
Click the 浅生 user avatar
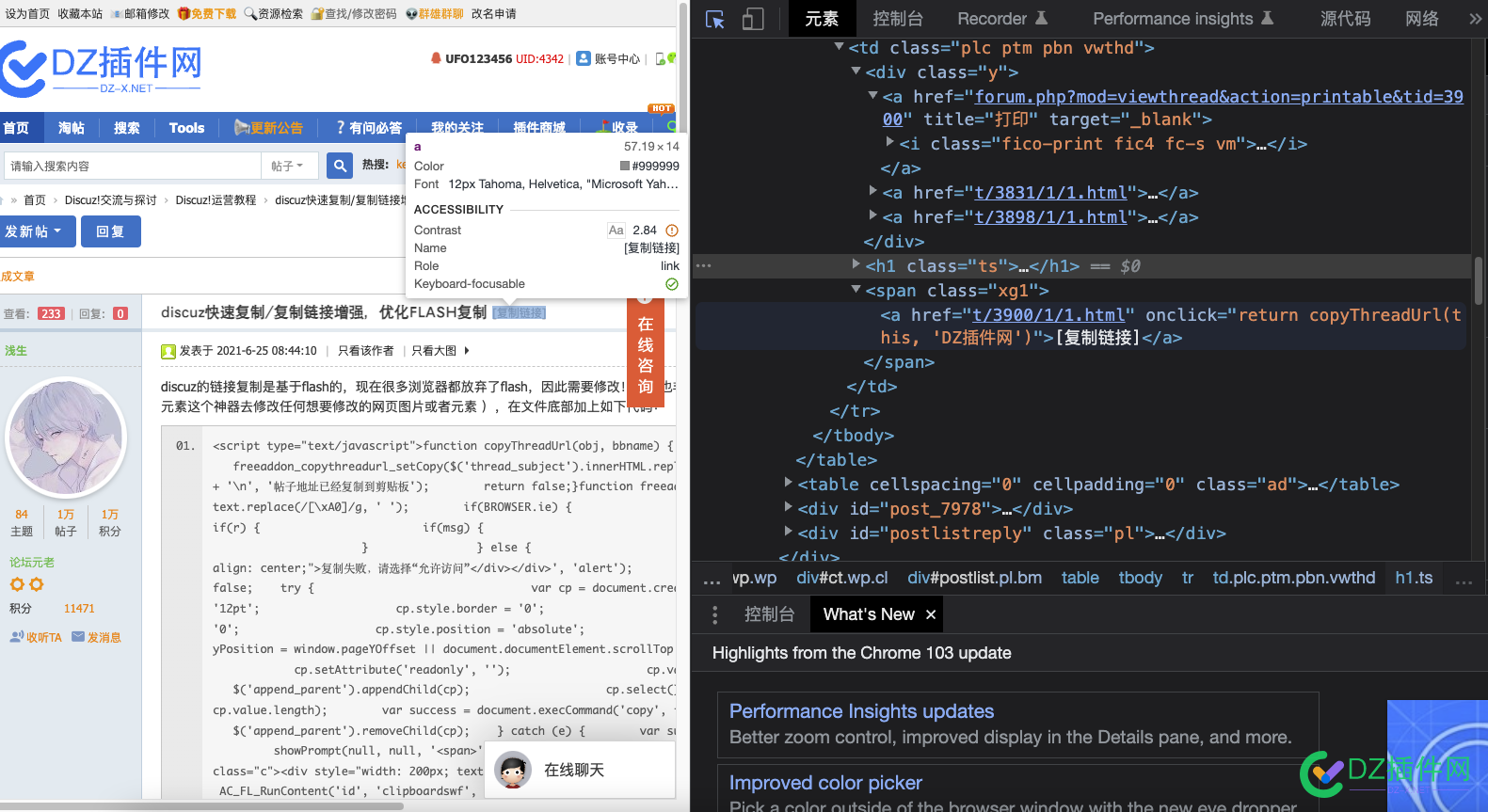coord(66,438)
